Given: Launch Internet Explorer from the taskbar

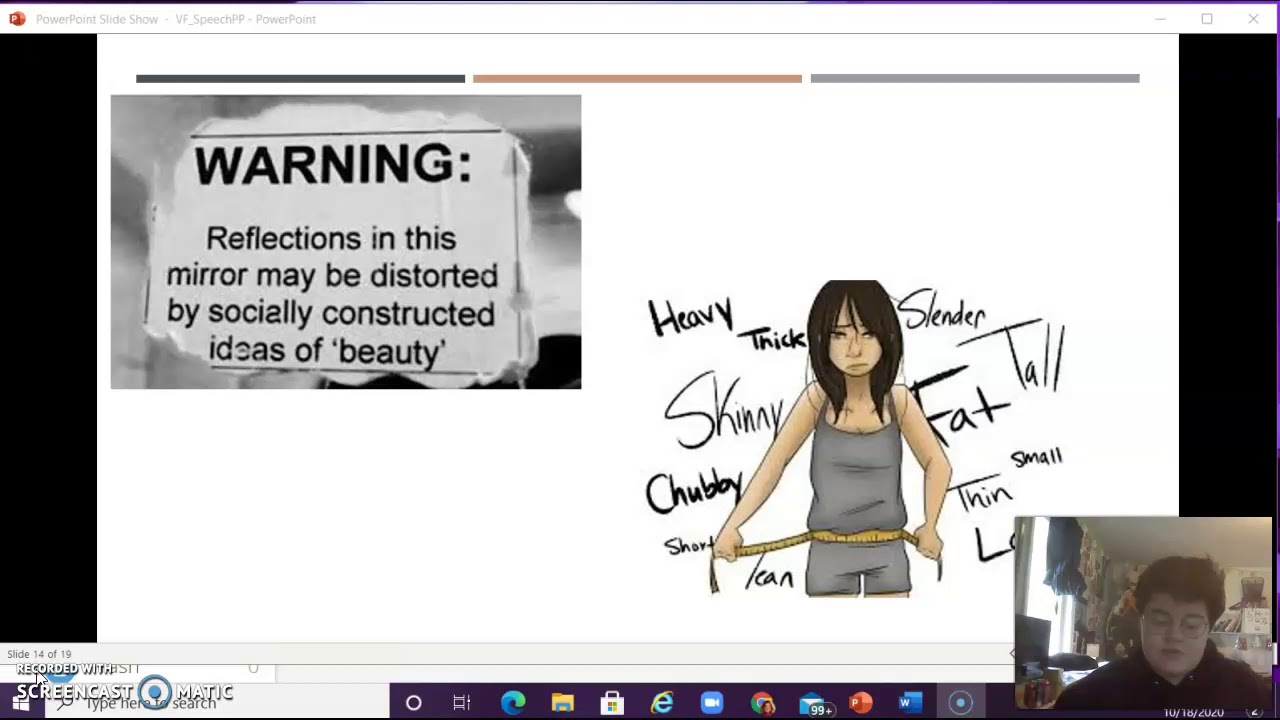Looking at the screenshot, I should coord(662,703).
